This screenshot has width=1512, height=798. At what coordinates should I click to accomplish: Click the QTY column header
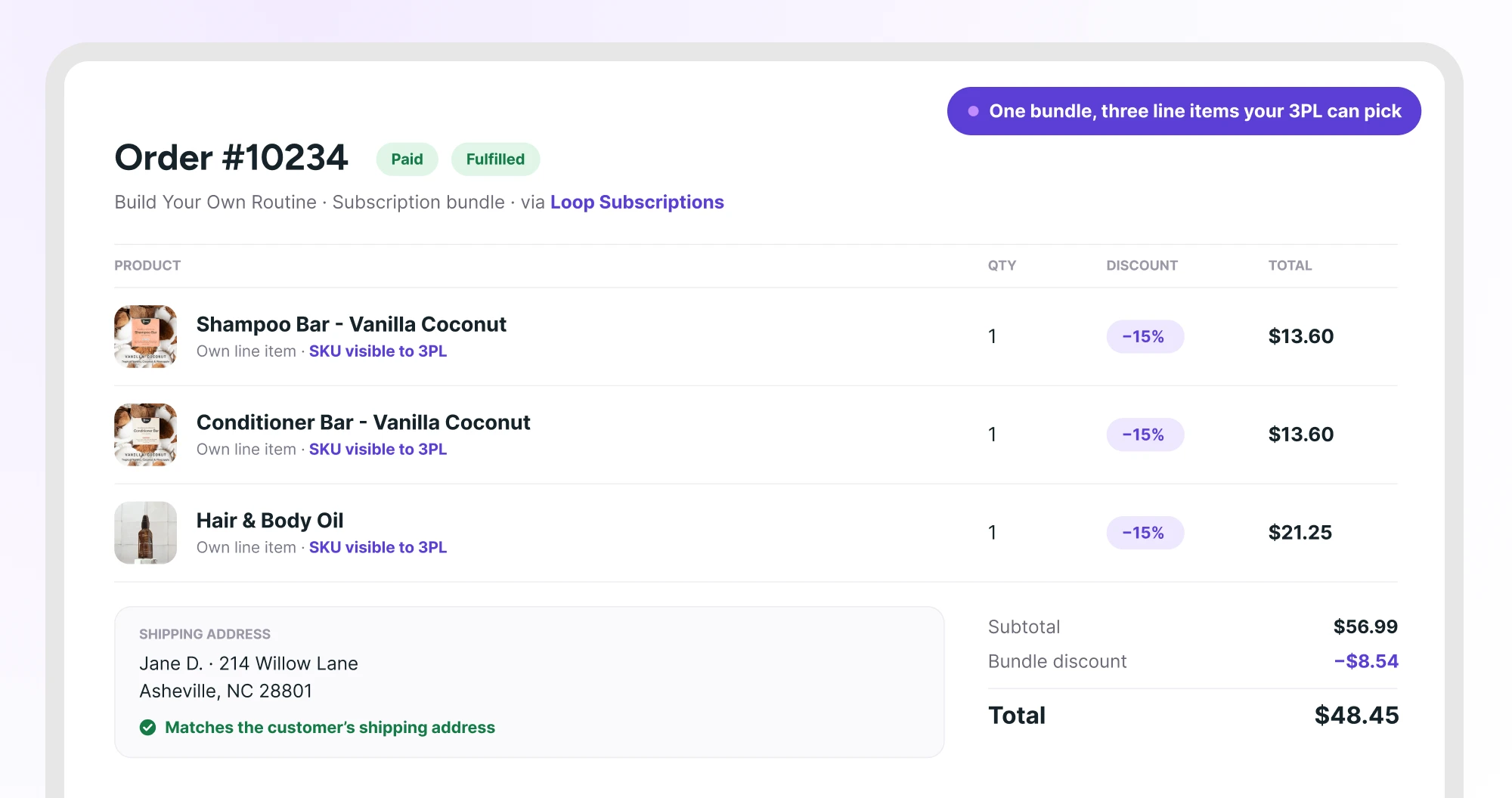1002,265
